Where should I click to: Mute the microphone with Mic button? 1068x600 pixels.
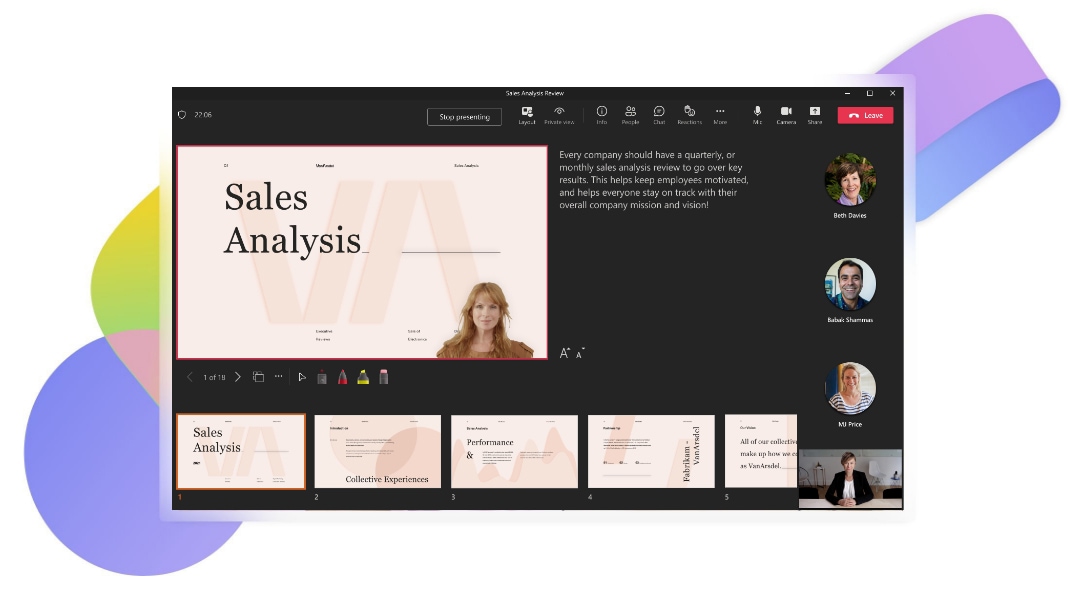pos(757,115)
